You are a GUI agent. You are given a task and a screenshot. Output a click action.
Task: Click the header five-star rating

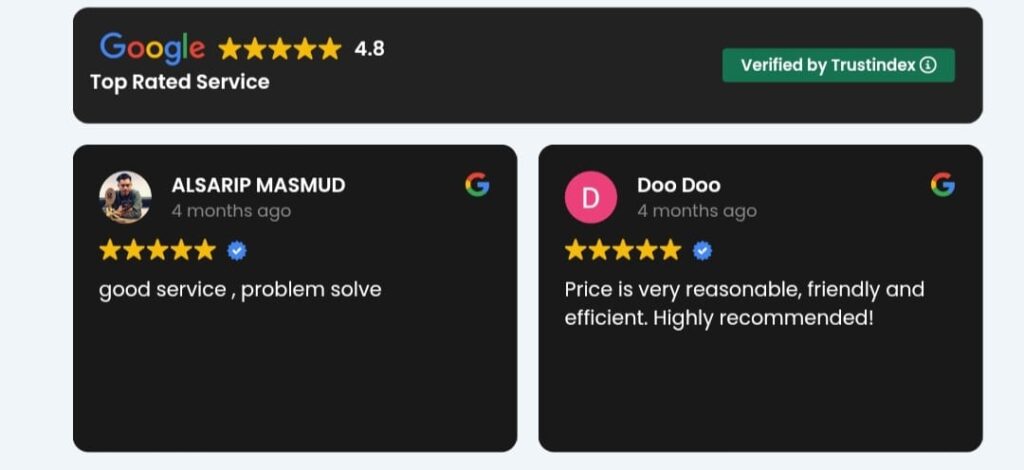[280, 48]
